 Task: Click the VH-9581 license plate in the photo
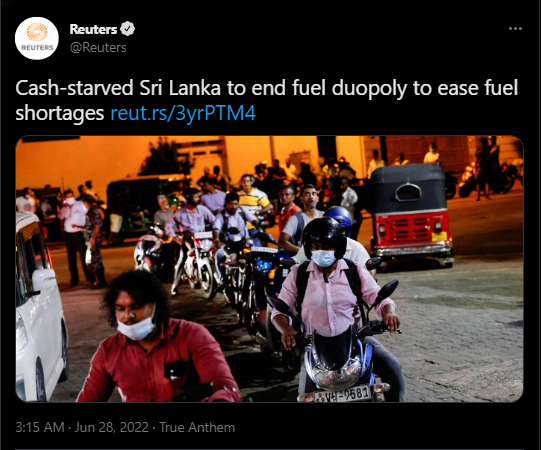click(x=342, y=394)
